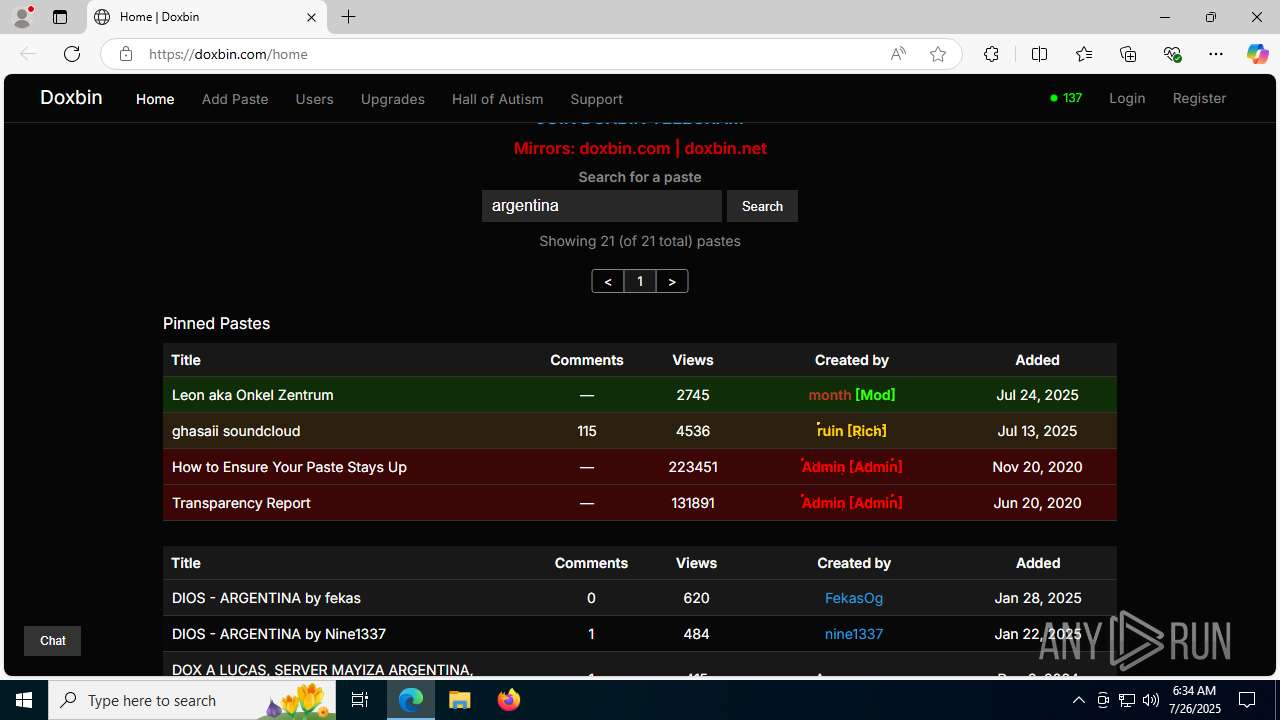The image size is (1280, 720).
Task: Add this page to favorites star
Action: click(938, 54)
